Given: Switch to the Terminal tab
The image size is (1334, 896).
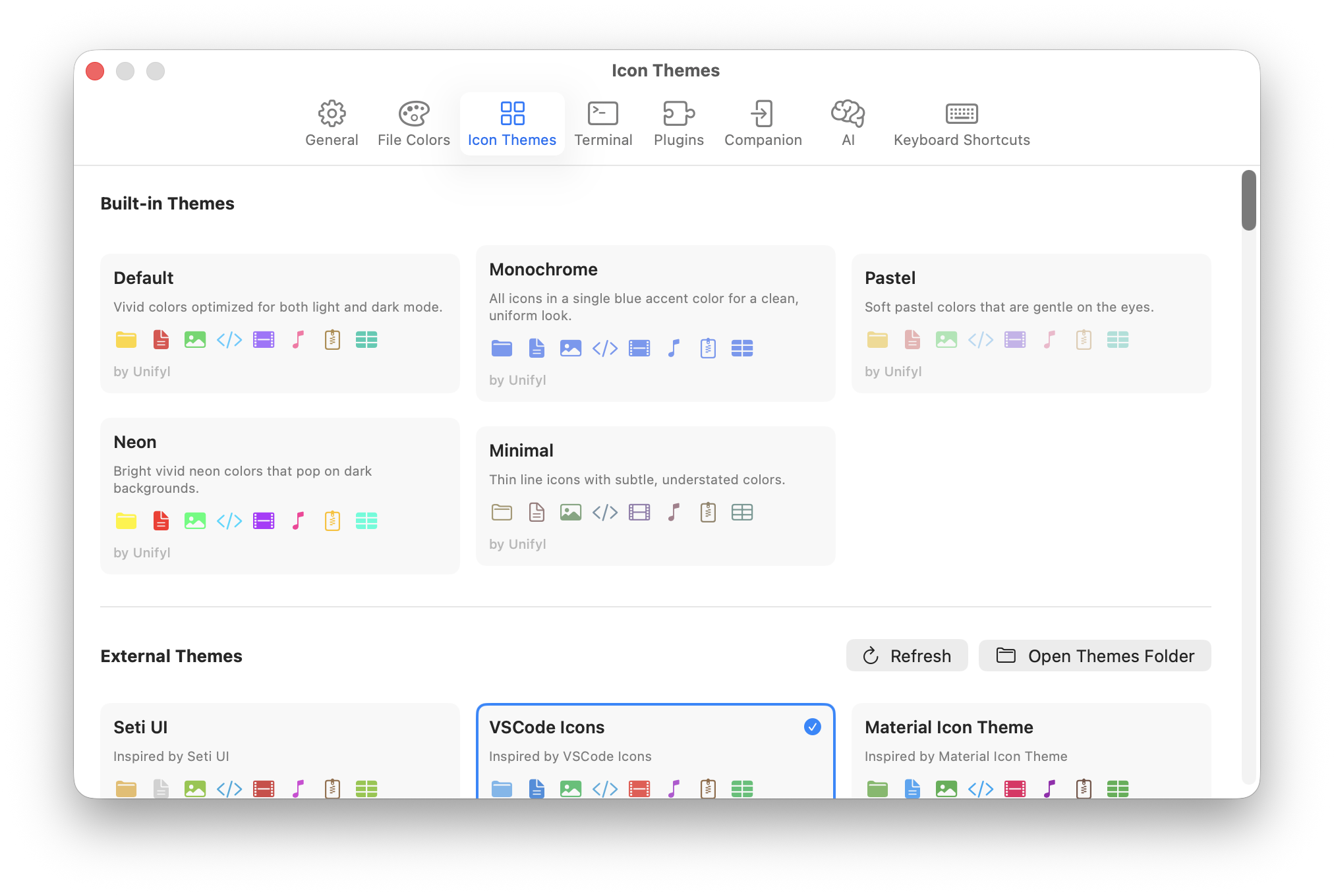Looking at the screenshot, I should point(602,124).
